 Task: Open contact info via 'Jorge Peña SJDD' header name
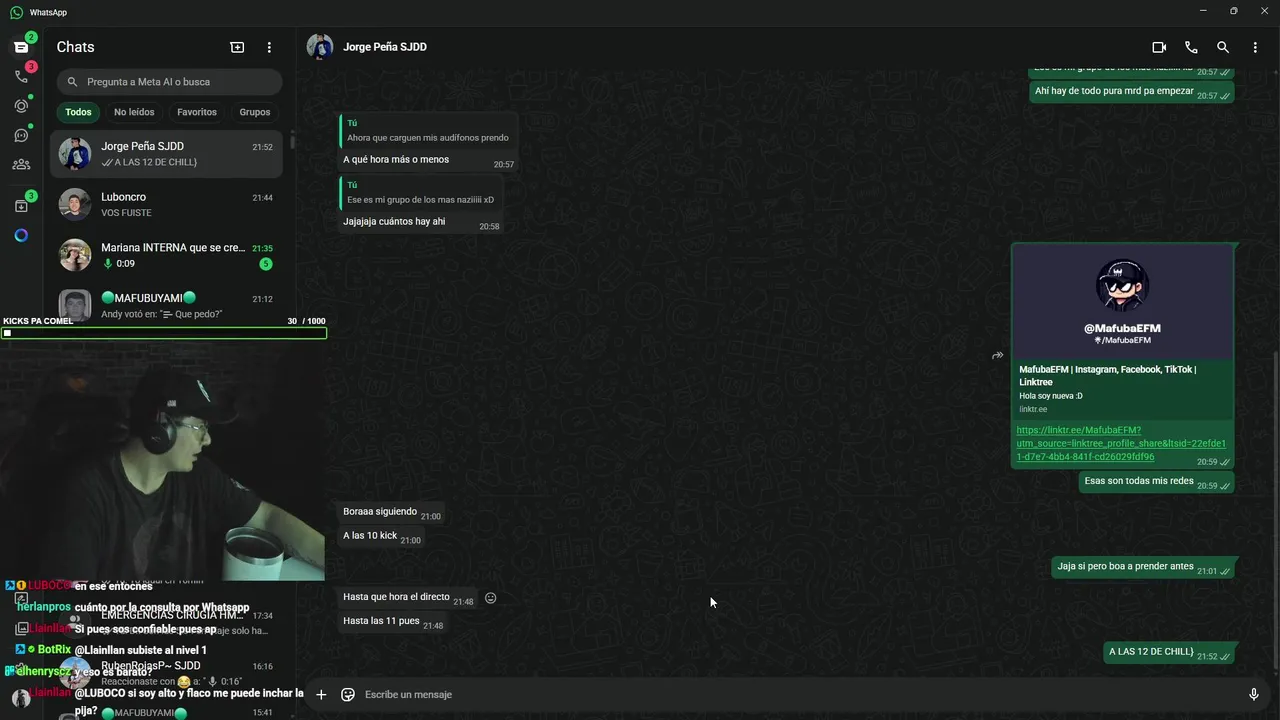[385, 47]
